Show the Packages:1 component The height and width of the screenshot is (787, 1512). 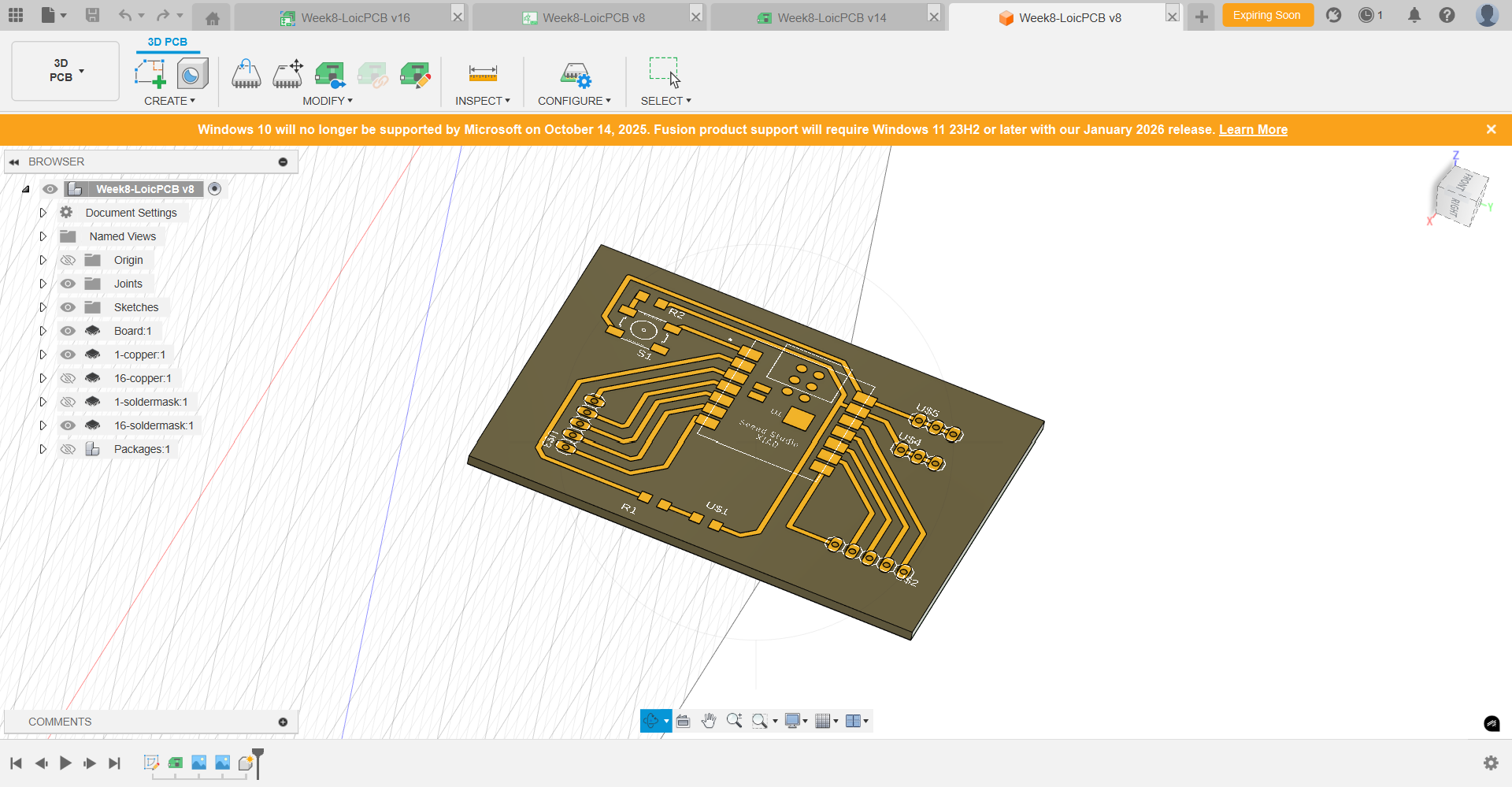click(69, 449)
